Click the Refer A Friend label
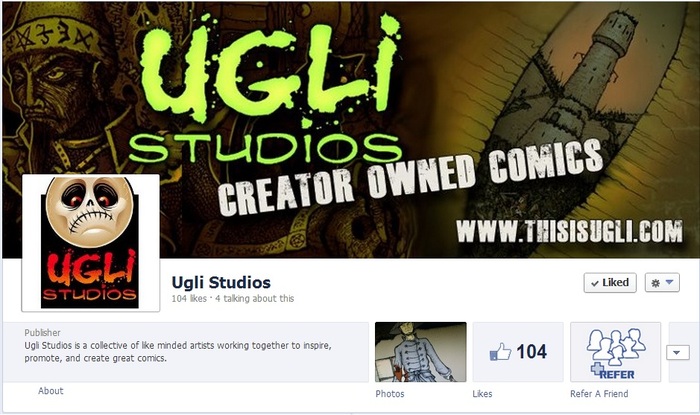 click(599, 394)
